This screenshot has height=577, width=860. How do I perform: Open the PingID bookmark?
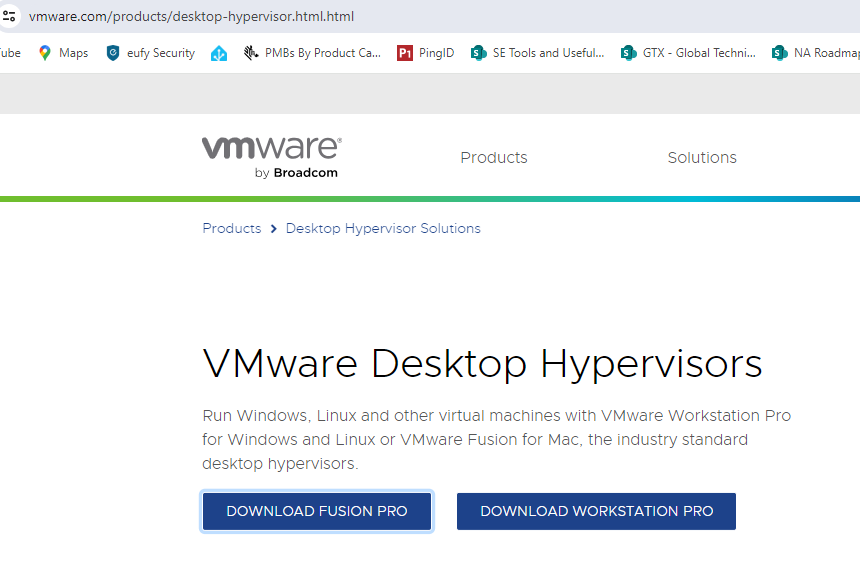pyautogui.click(x=426, y=53)
